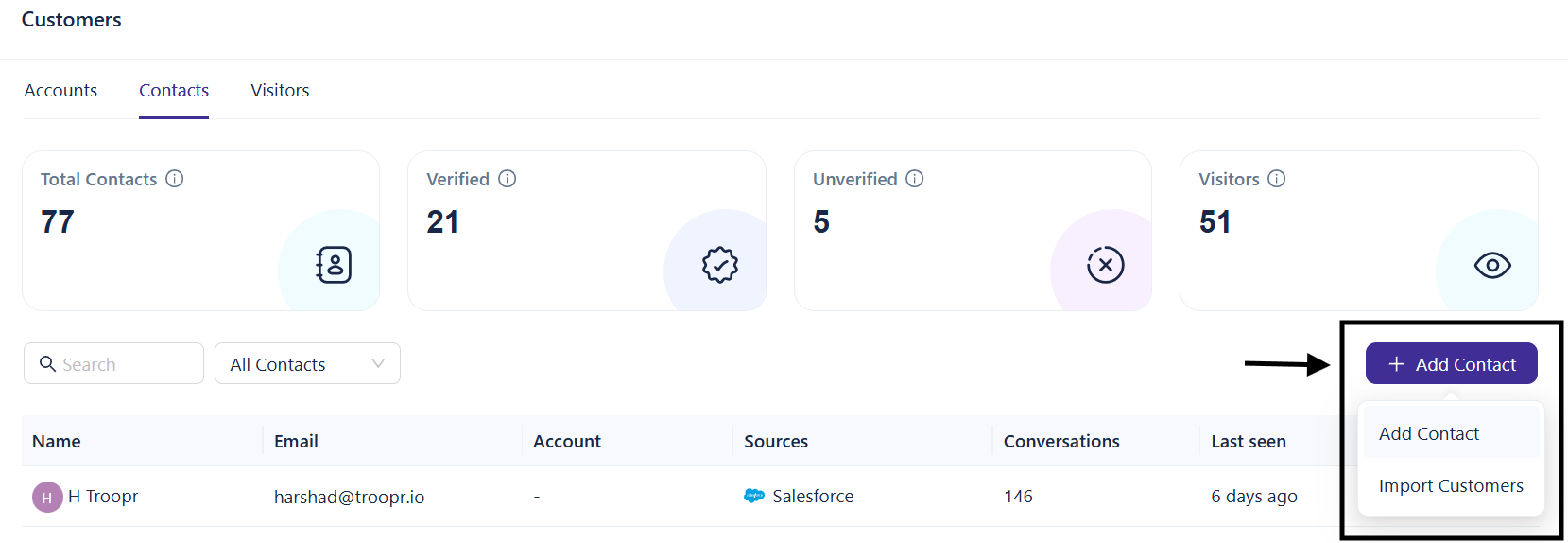
Task: Click the contact book icon in Total Contacts card
Action: [334, 265]
